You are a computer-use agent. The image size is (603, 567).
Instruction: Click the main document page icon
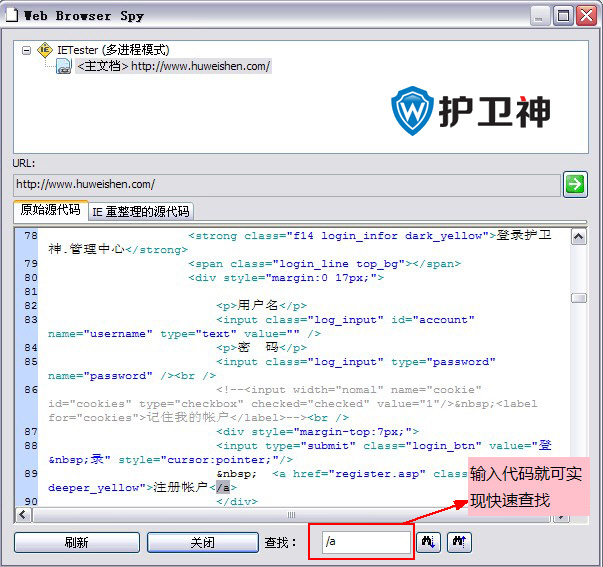click(x=63, y=66)
